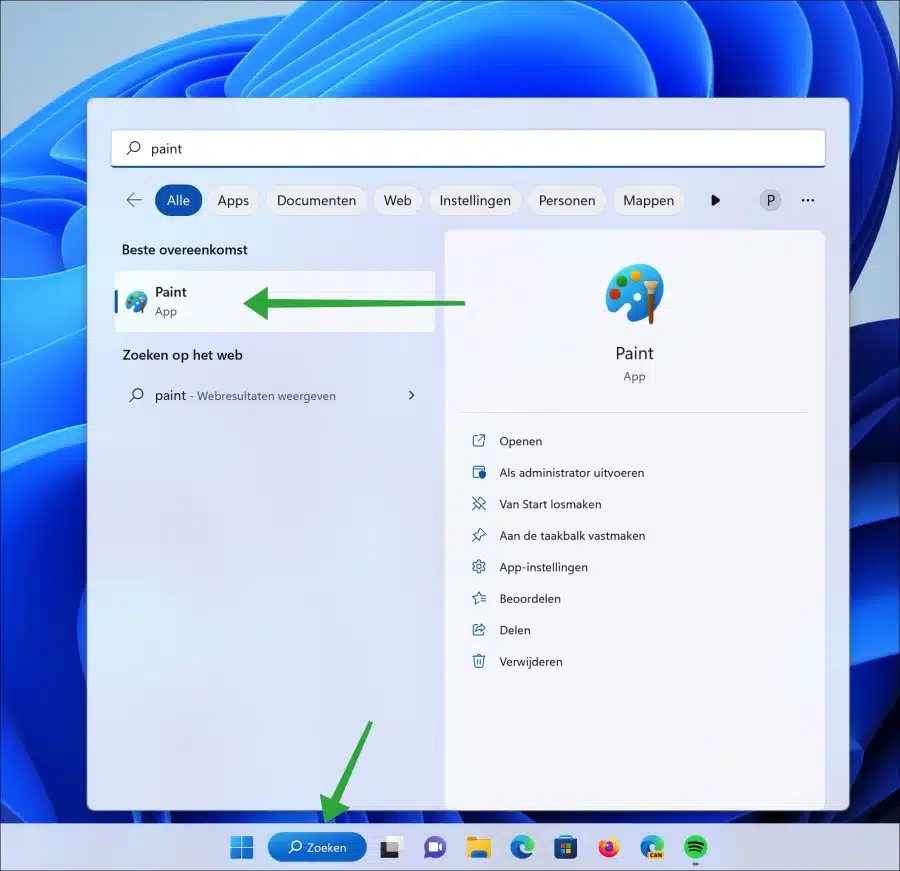Open the Paint app best match result
Image resolution: width=900 pixels, height=871 pixels.
click(275, 301)
